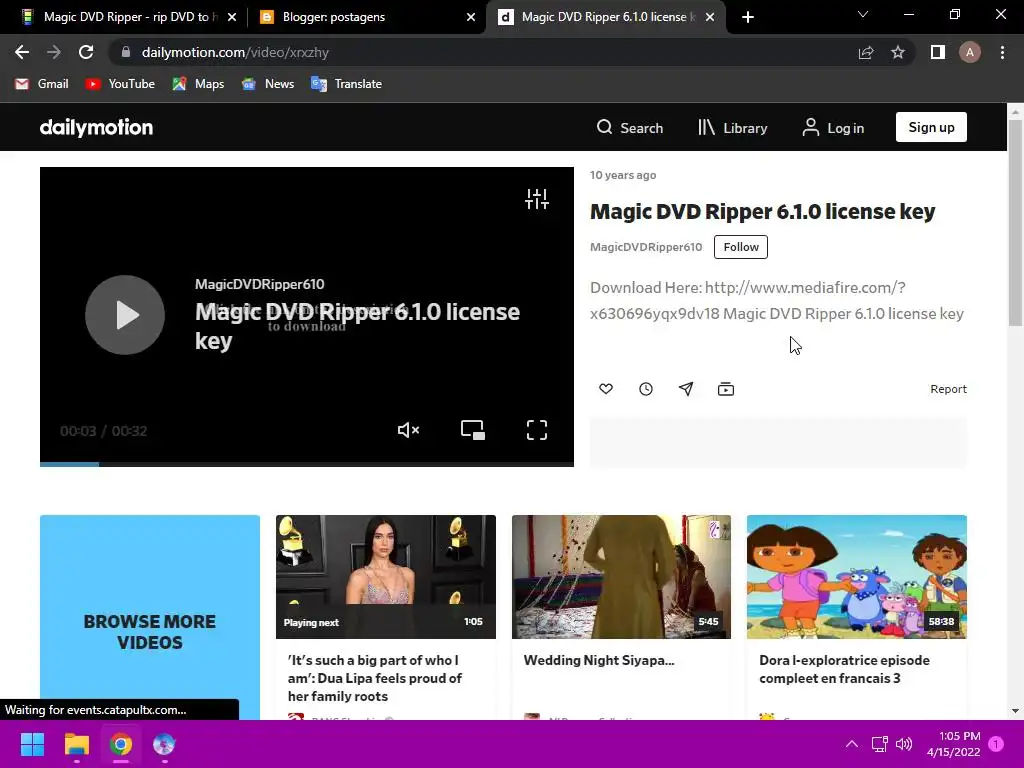Open Wedding Night Siyapa title link
The height and width of the screenshot is (768, 1024).
599,660
